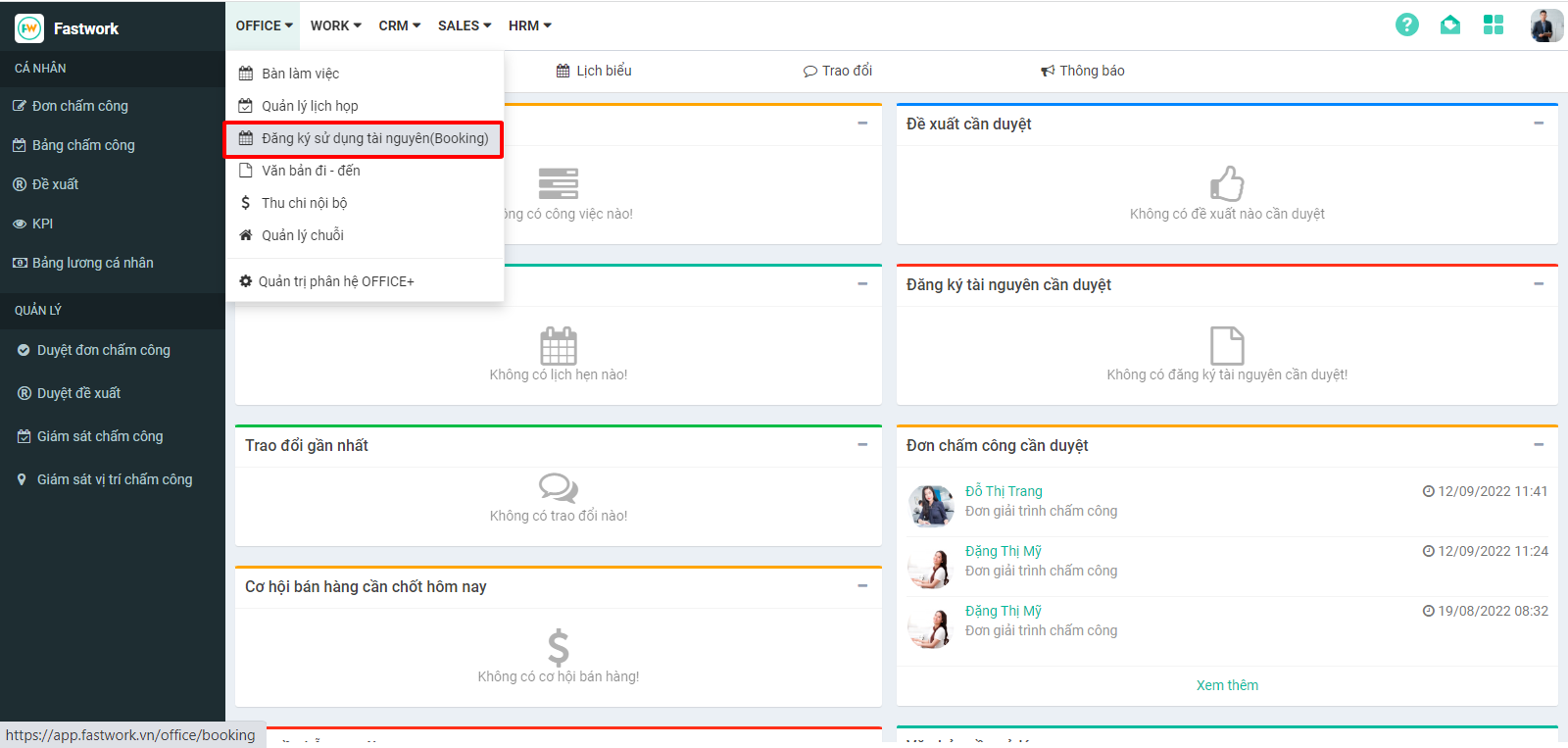Open the apps grid icon
The height and width of the screenshot is (748, 1568).
[1493, 25]
